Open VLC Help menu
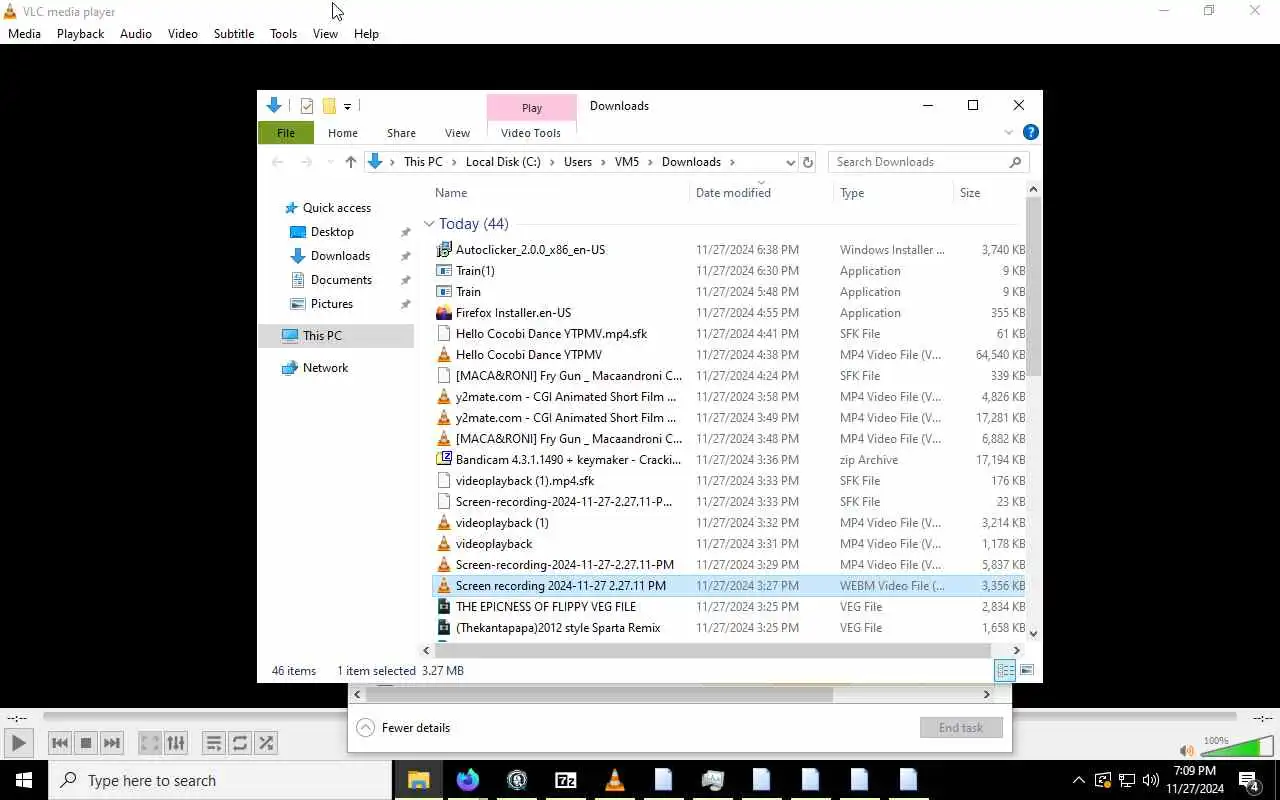1280x800 pixels. [366, 33]
